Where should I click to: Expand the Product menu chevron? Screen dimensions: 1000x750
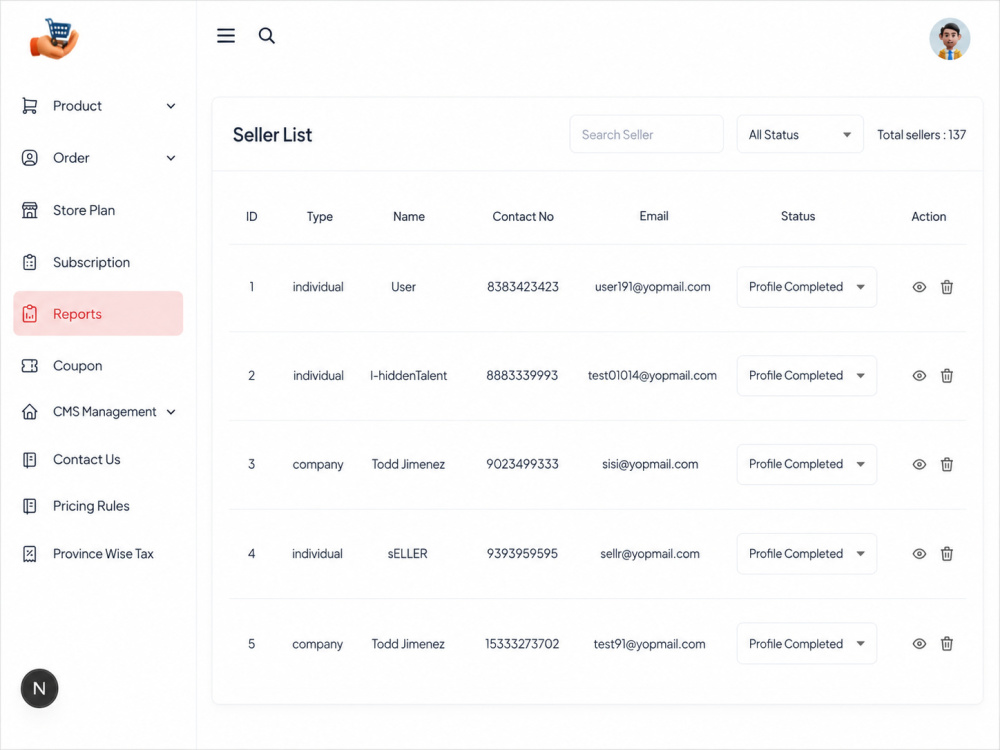171,106
